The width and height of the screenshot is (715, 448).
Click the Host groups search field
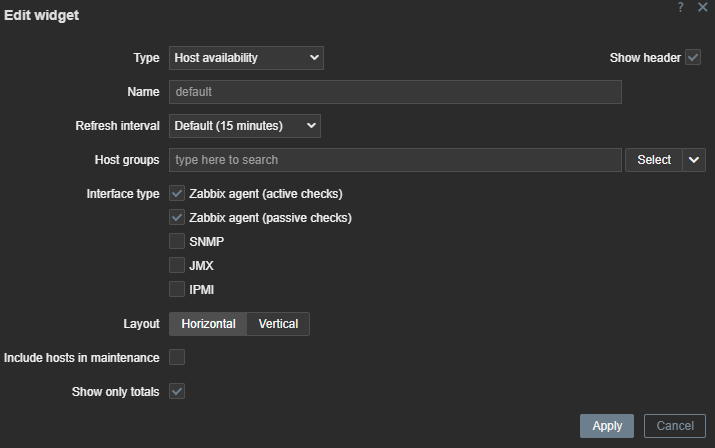395,160
